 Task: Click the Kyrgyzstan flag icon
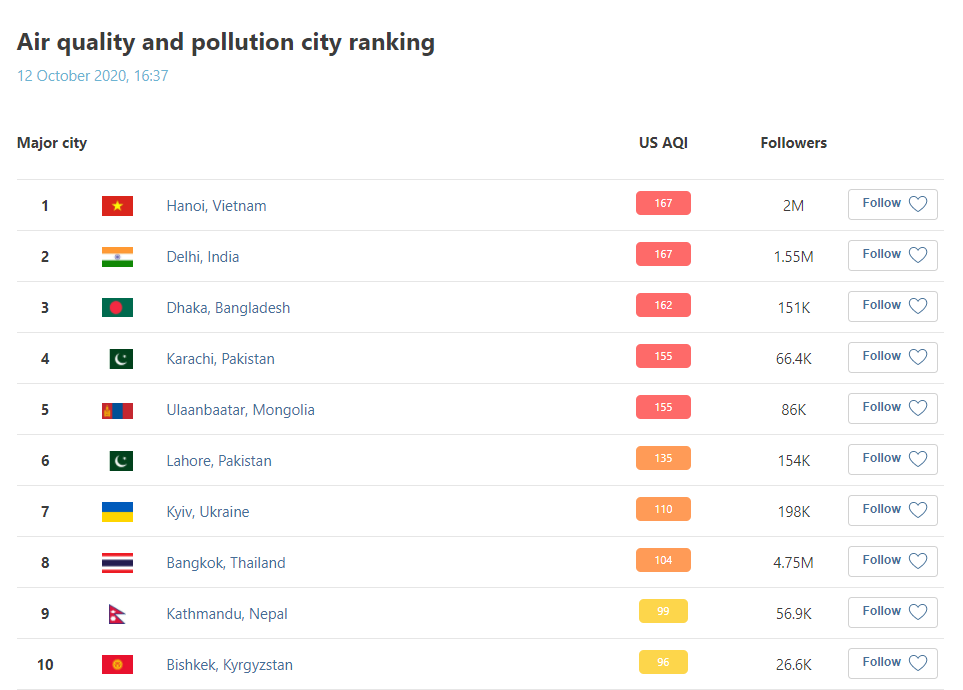(x=117, y=665)
